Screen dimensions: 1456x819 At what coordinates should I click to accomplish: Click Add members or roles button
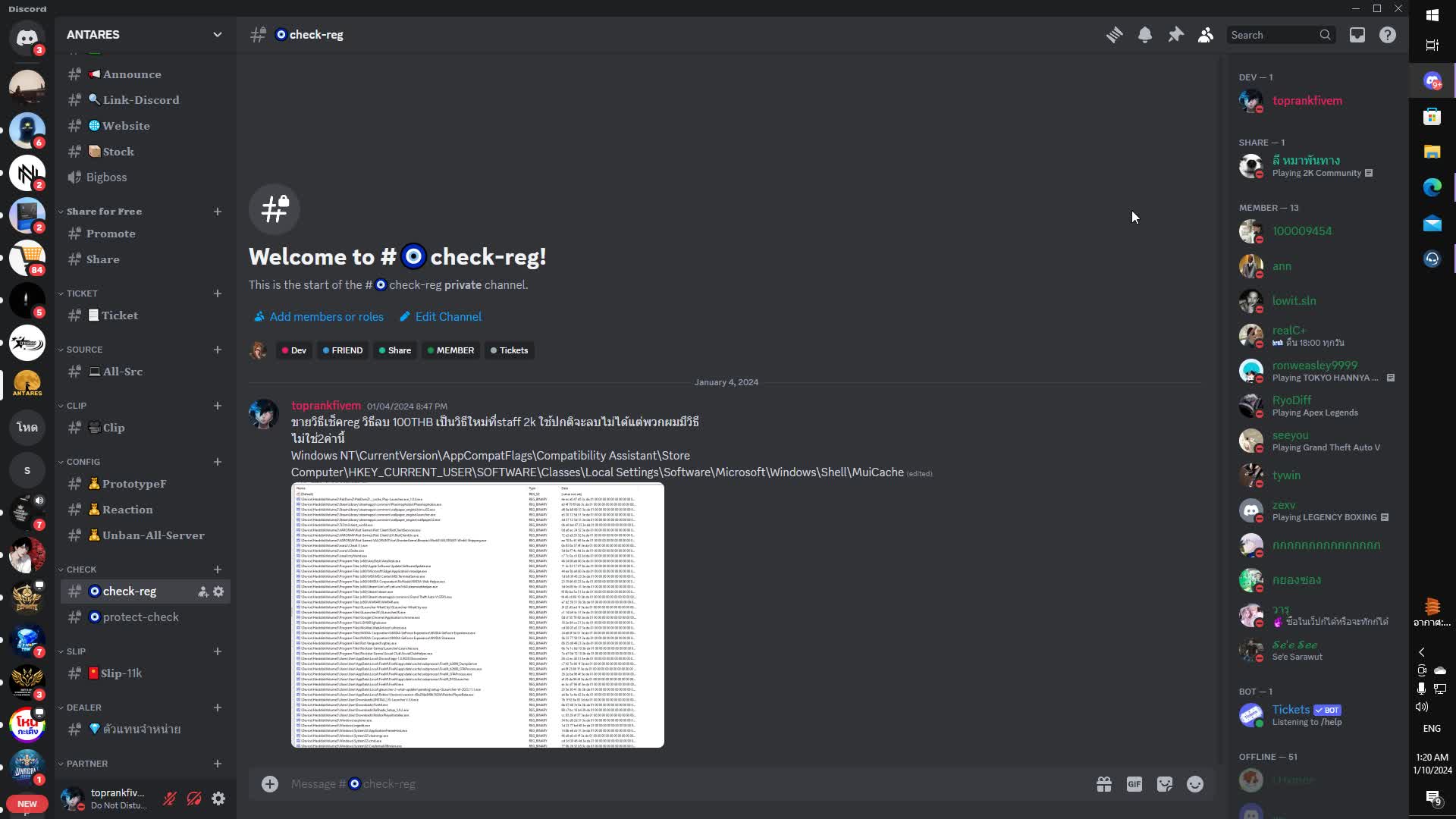(319, 316)
